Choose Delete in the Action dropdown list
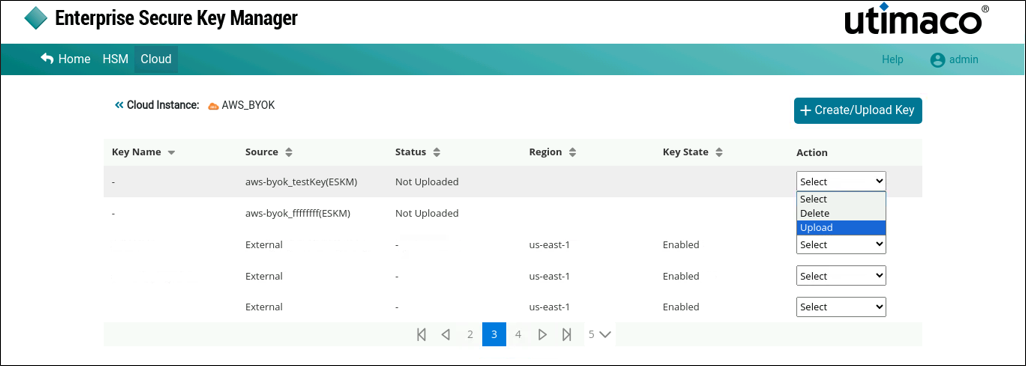Image resolution: width=1026 pixels, height=366 pixels. point(841,213)
